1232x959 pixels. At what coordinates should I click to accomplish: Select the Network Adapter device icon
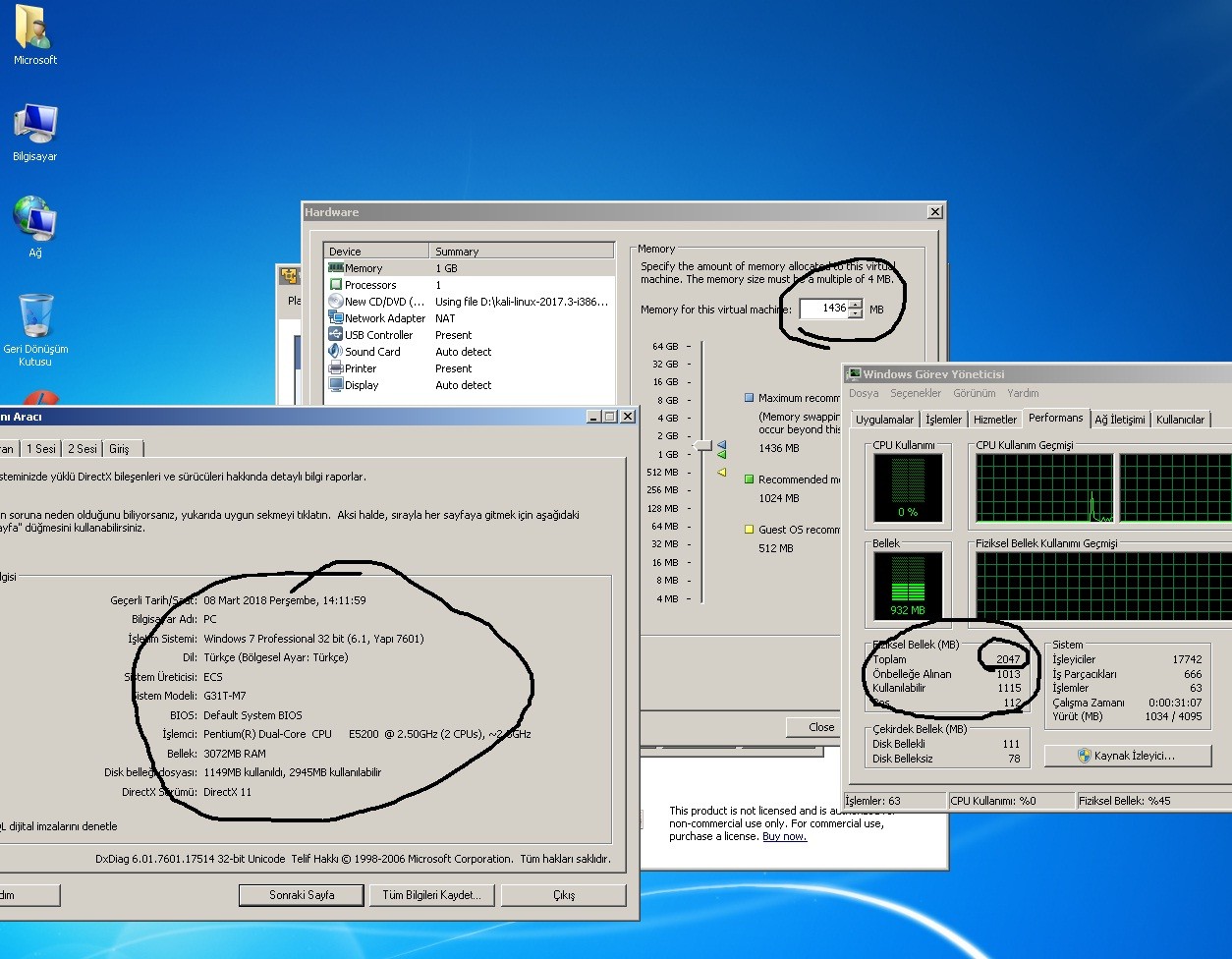(x=336, y=318)
